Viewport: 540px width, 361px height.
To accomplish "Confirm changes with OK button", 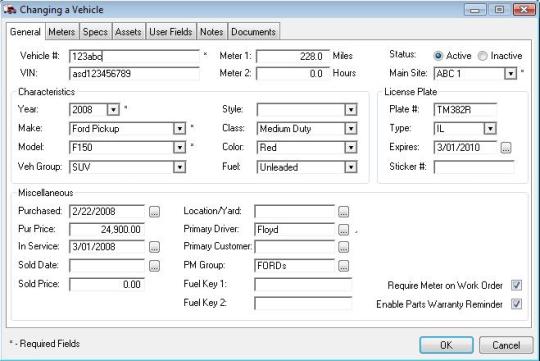I will [x=446, y=345].
